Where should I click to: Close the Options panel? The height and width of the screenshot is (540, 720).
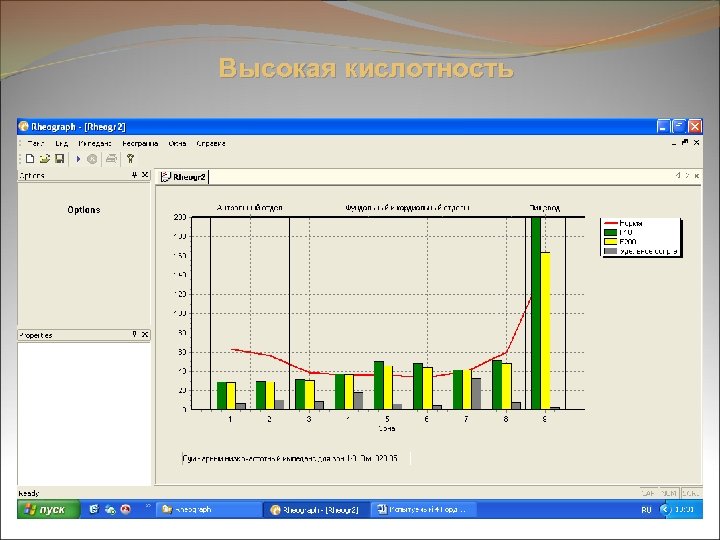coord(145,175)
